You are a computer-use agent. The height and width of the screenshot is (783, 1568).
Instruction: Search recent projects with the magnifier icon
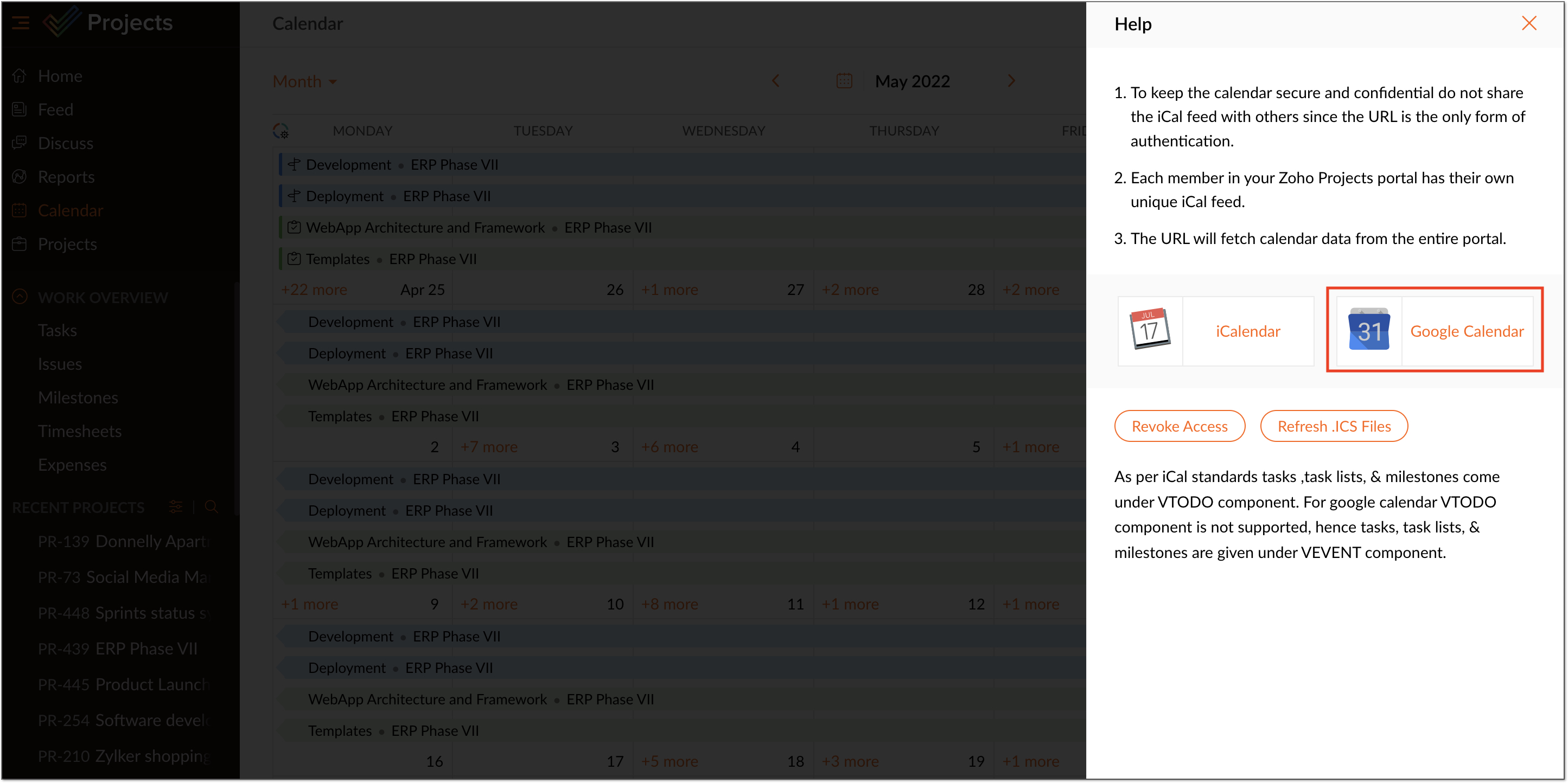(211, 507)
